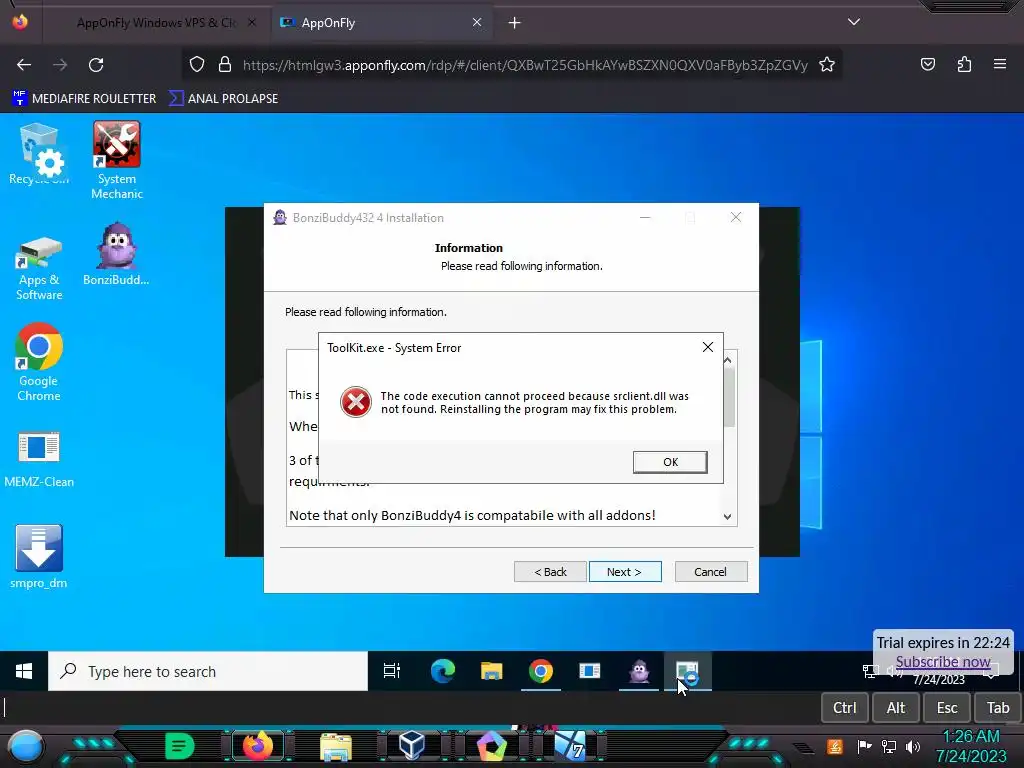Cancel the BonziBuddy installation
Viewport: 1024px width, 768px height.
point(711,571)
